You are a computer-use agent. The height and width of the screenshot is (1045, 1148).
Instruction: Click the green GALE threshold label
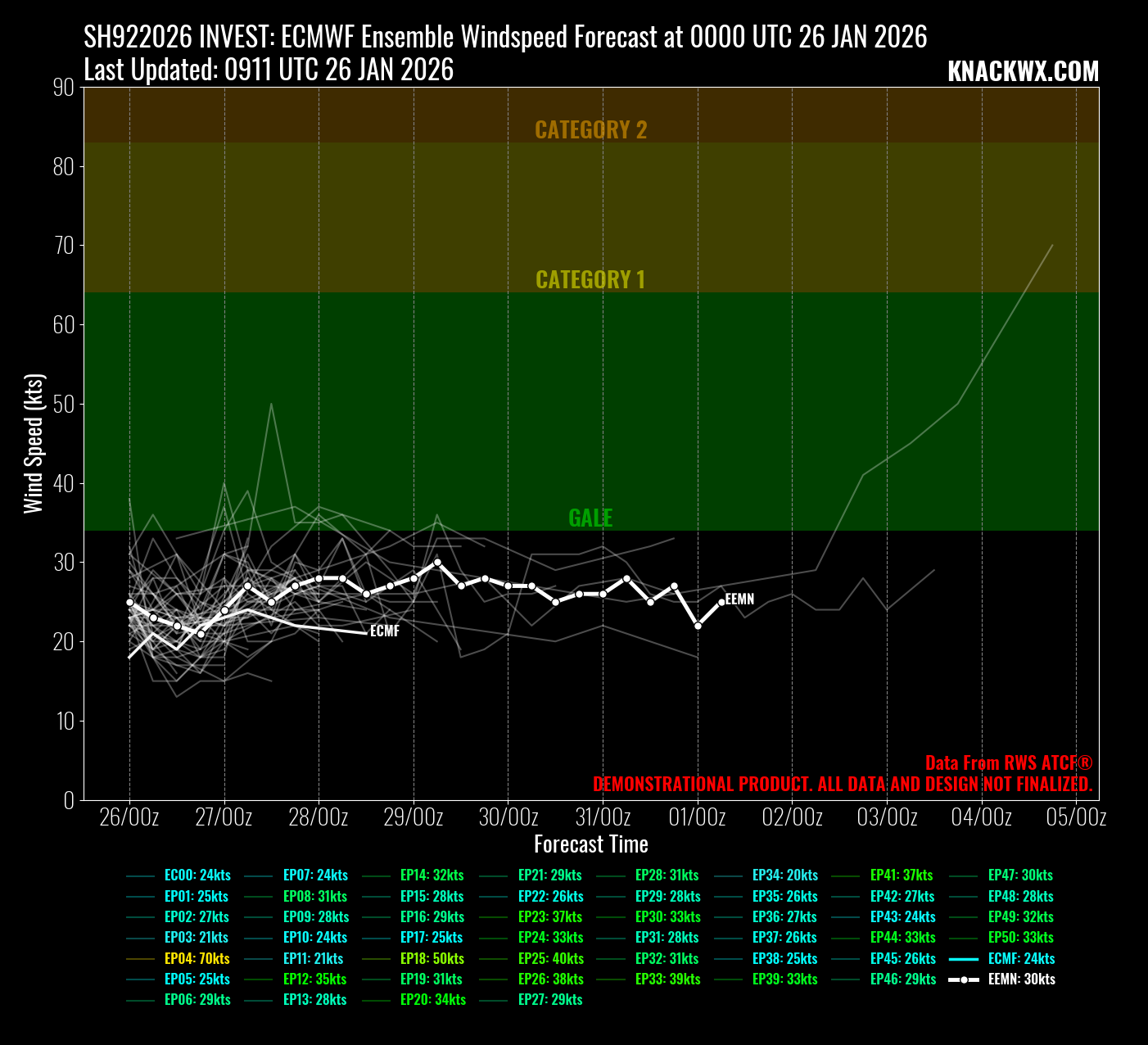[x=590, y=518]
